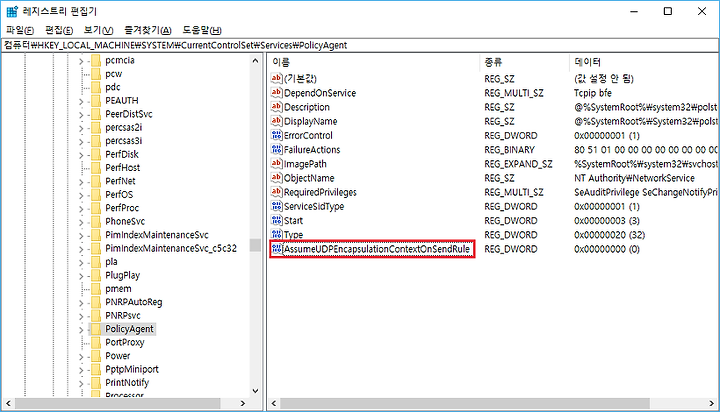Viewport: 720px width, 412px height.
Task: Expand the PeerDistSvc key
Action: (81, 114)
